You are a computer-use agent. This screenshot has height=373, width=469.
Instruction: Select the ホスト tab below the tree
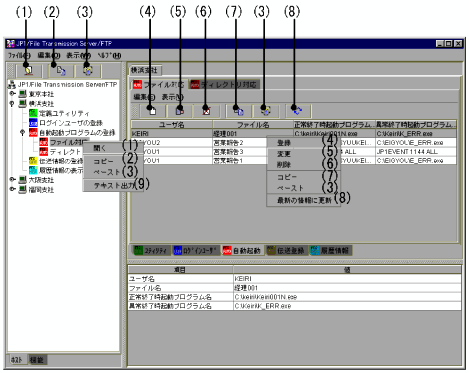pyautogui.click(x=16, y=360)
